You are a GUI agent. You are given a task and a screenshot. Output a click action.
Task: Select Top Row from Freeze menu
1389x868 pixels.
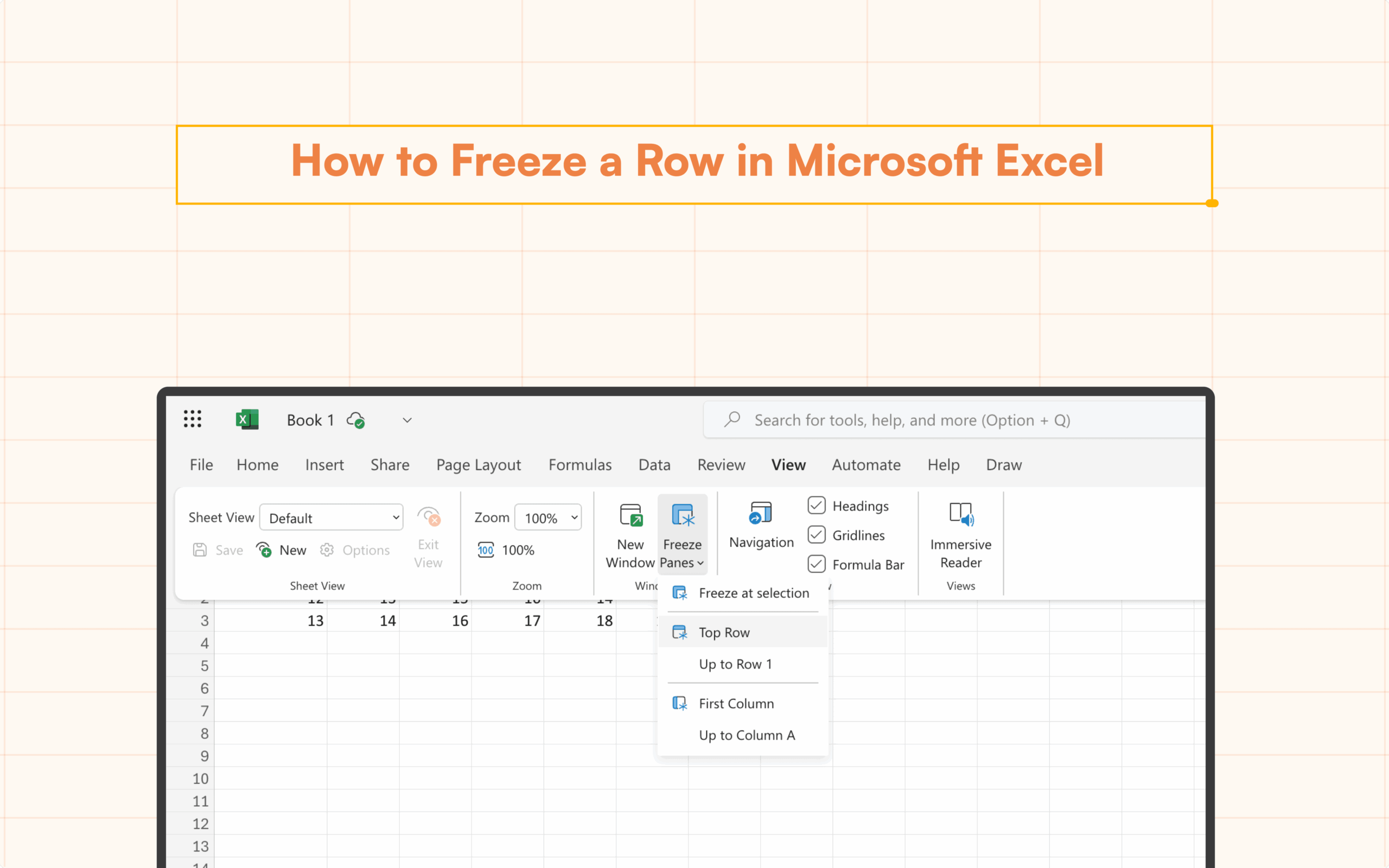724,632
